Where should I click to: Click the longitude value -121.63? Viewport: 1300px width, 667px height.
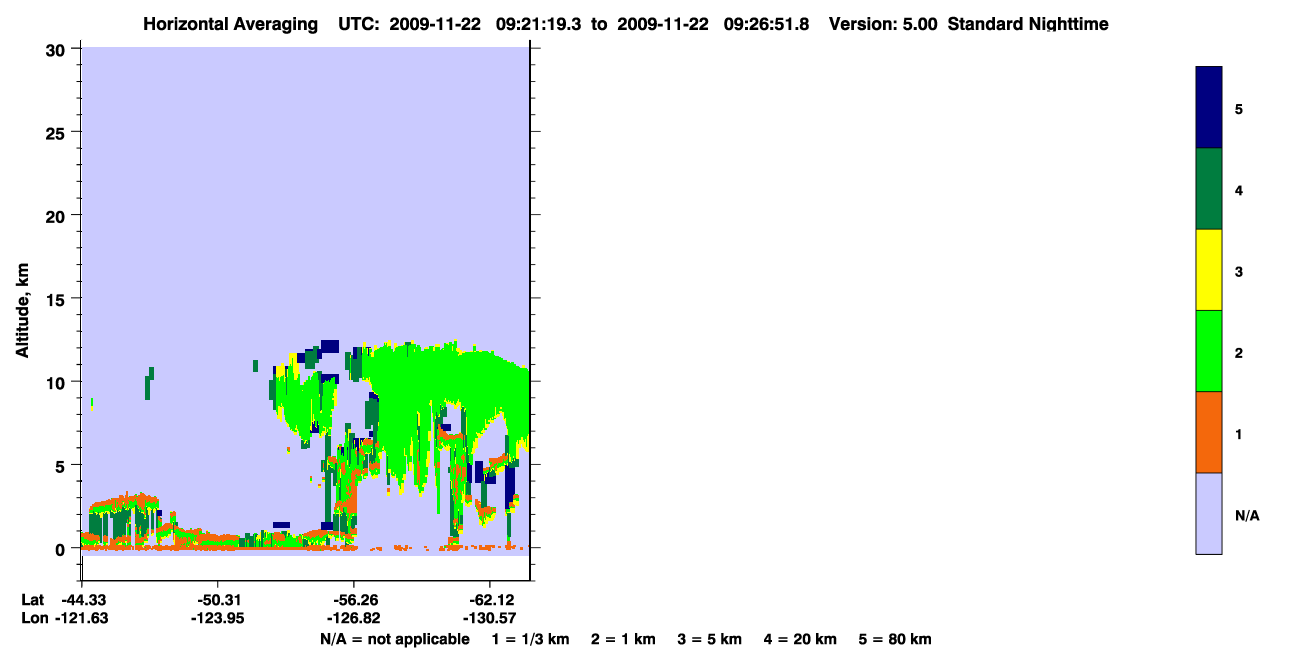click(82, 618)
